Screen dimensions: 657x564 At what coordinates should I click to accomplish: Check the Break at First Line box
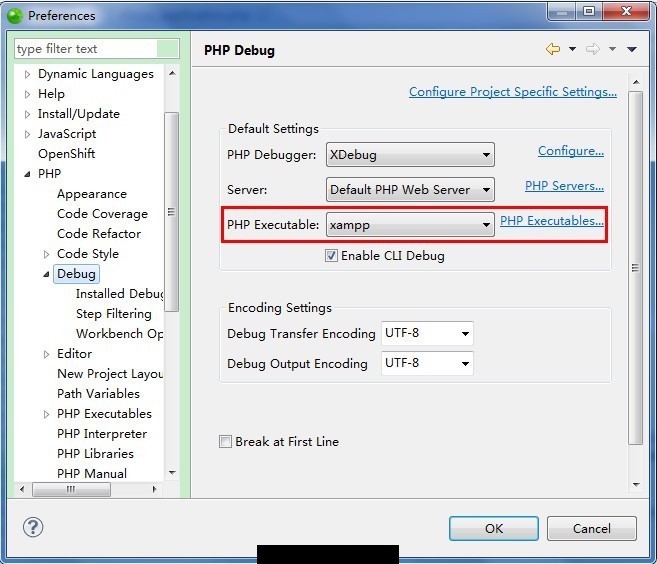(x=225, y=442)
